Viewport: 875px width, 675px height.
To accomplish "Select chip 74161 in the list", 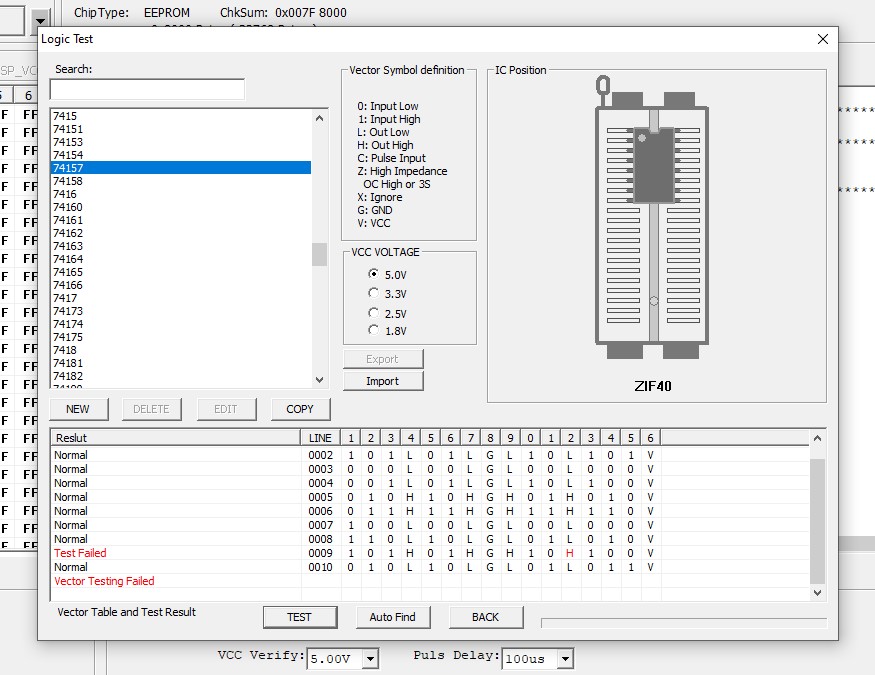I will click(181, 220).
